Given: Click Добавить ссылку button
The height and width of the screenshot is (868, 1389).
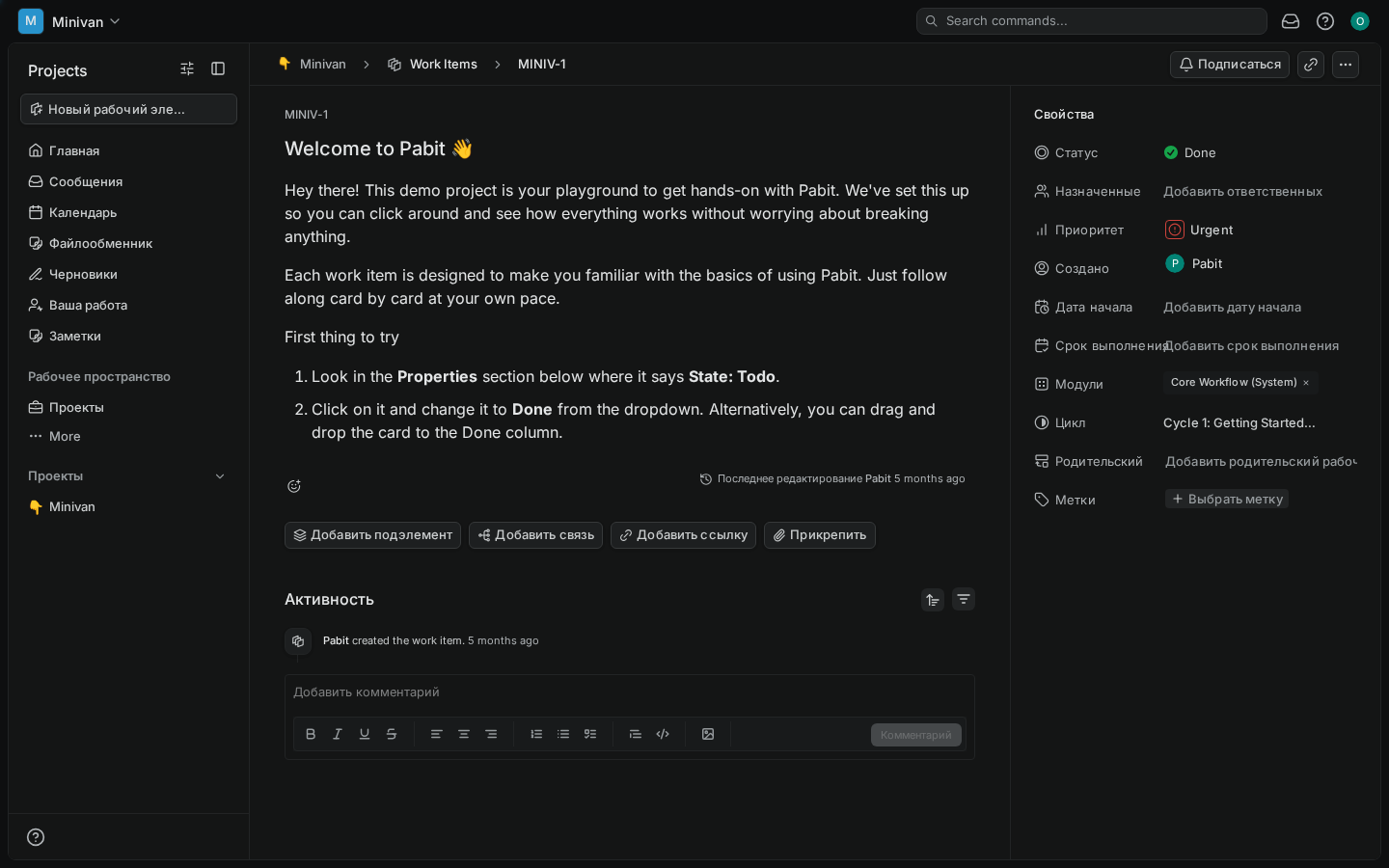Looking at the screenshot, I should tap(683, 535).
